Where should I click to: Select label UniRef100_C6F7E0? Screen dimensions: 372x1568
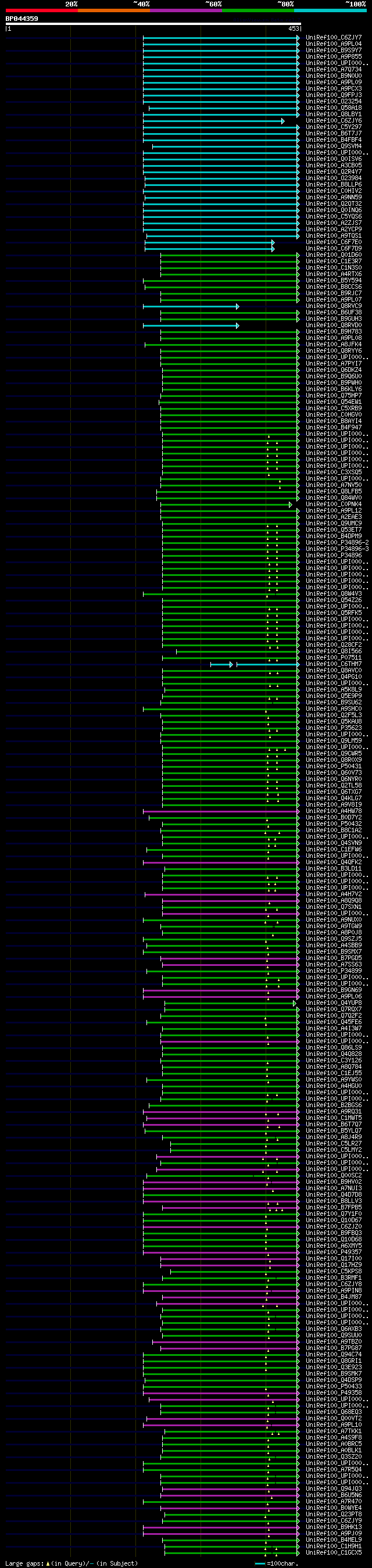[x=334, y=242]
